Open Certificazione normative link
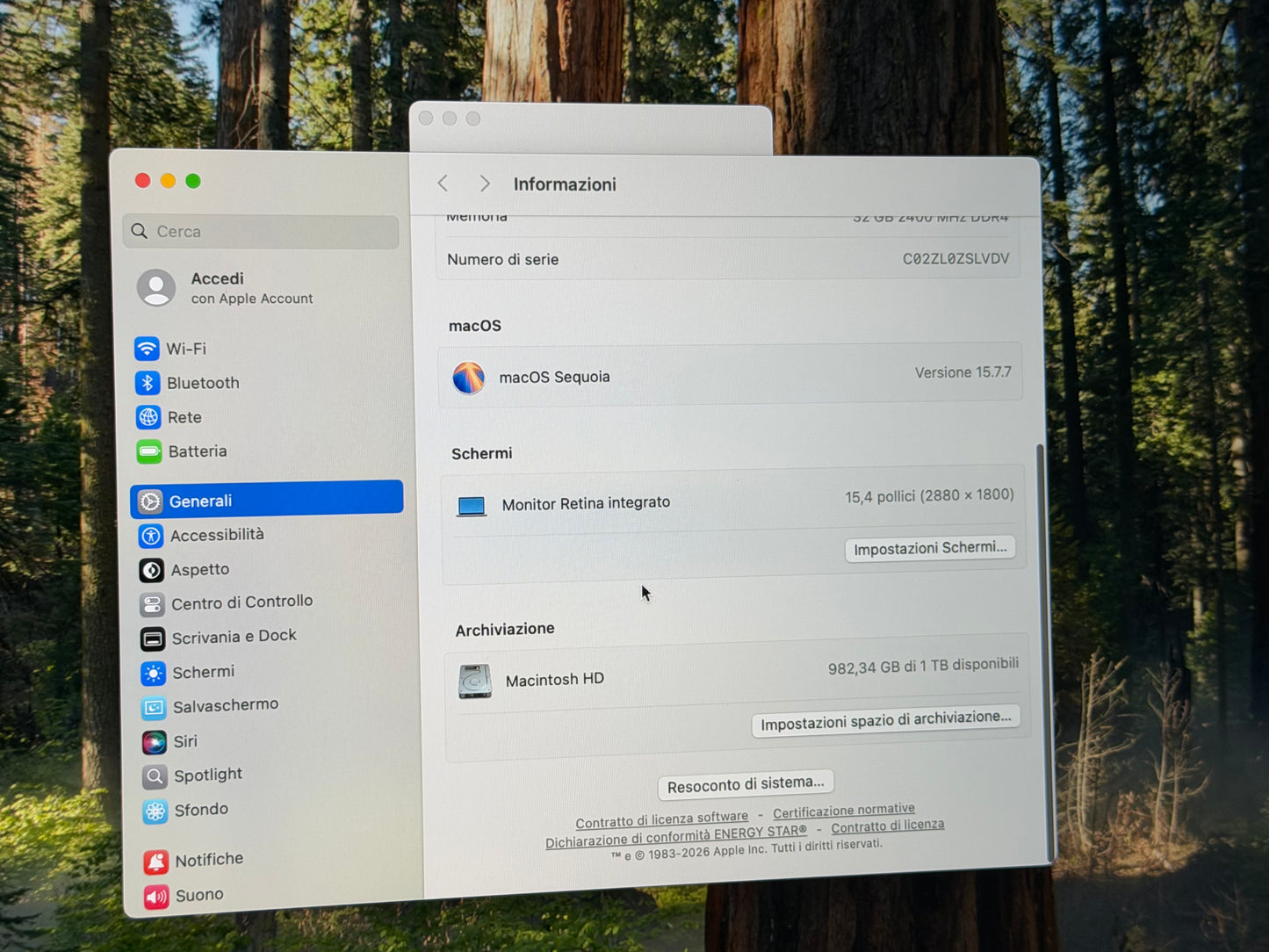This screenshot has width=1269, height=952. tap(844, 811)
